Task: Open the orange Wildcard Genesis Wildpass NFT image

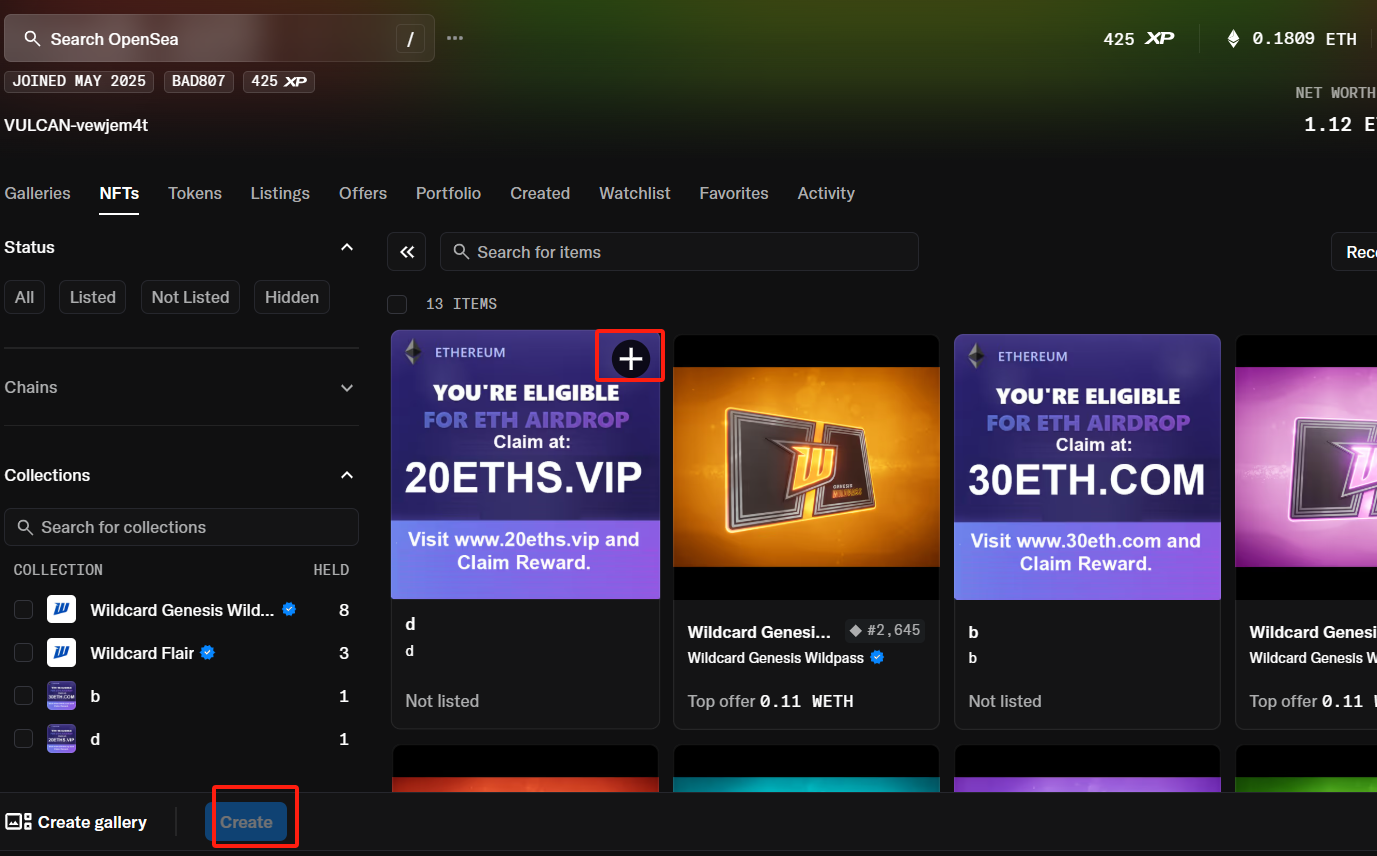Action: [806, 467]
